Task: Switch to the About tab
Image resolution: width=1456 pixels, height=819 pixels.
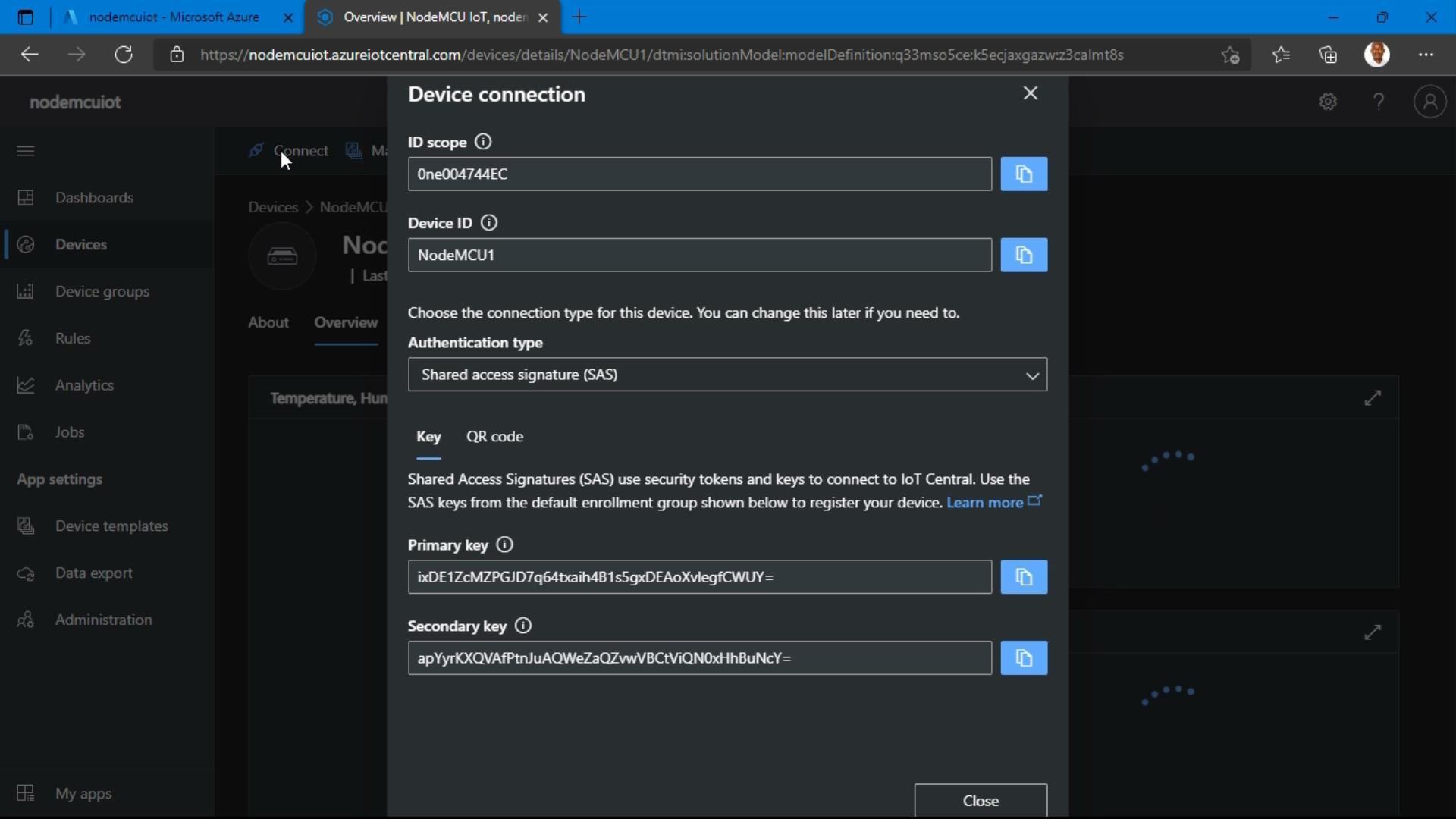Action: [x=268, y=322]
